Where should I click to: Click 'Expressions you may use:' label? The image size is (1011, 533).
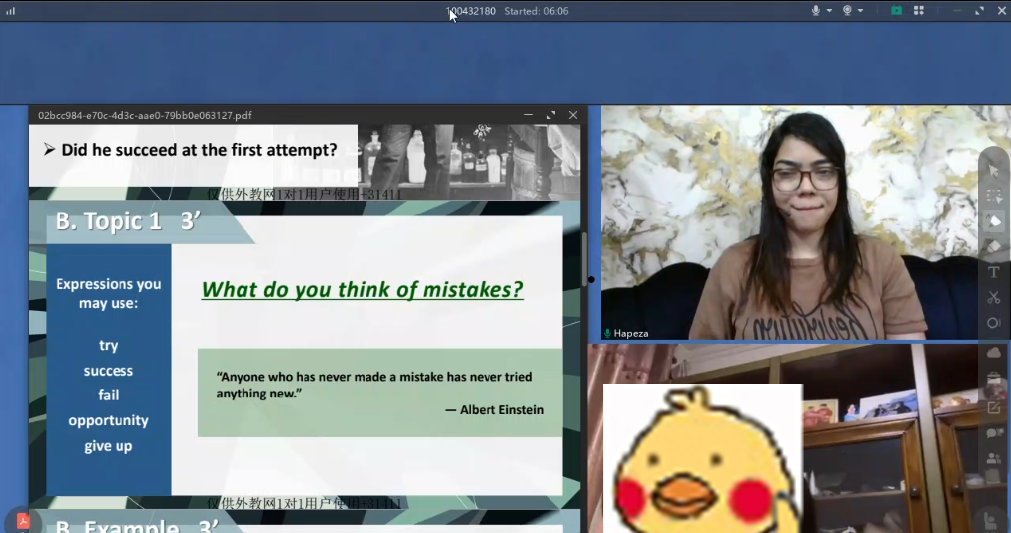108,293
